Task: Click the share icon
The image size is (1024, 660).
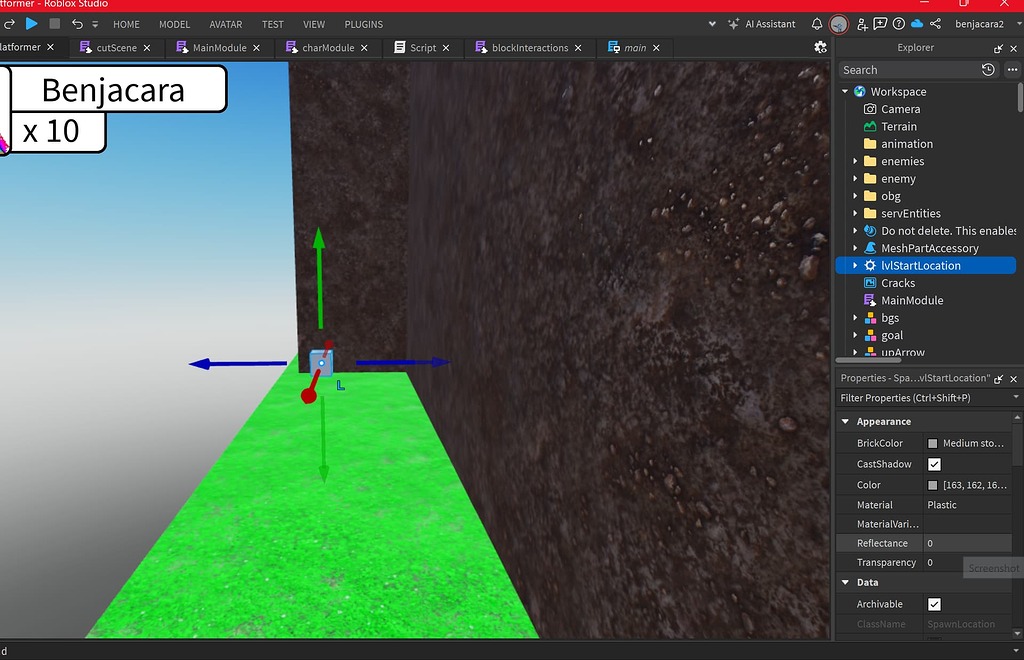Action: point(935,24)
